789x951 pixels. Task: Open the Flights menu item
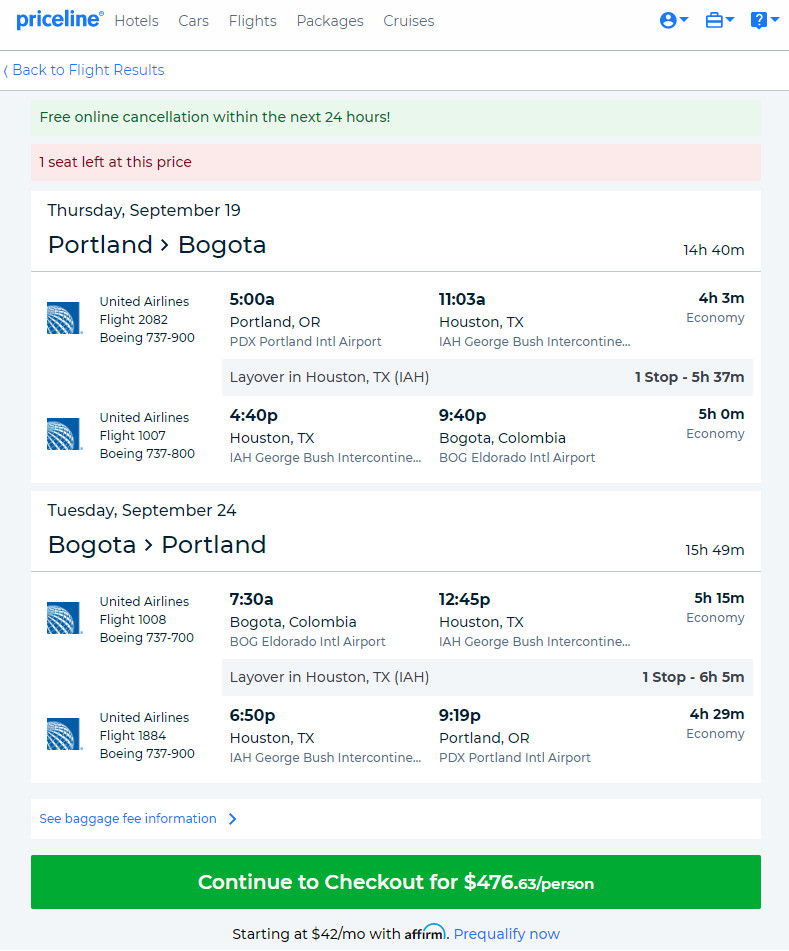coord(252,21)
